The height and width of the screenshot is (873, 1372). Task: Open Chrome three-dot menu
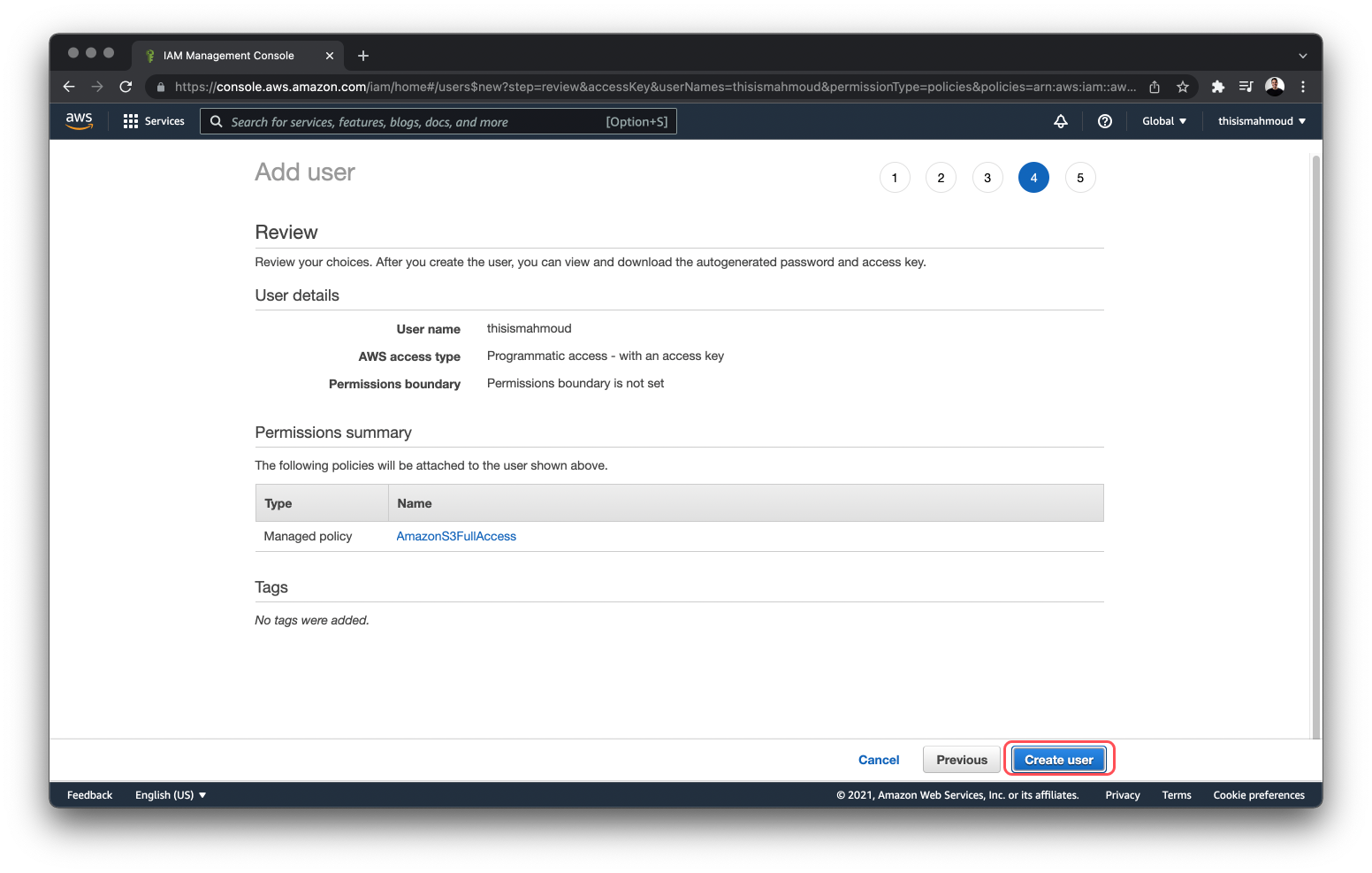click(x=1302, y=87)
